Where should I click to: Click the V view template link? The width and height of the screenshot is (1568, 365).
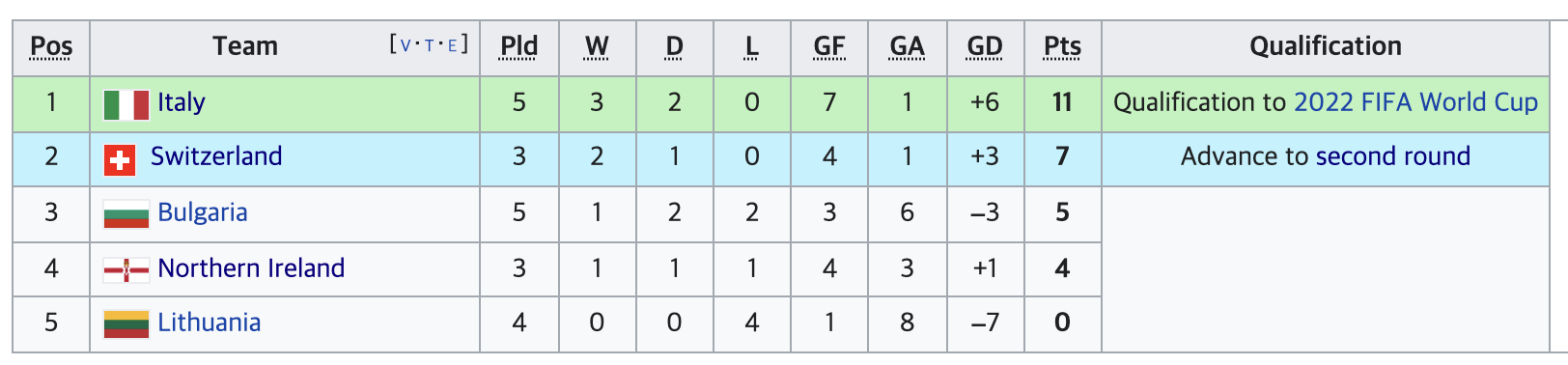(x=405, y=44)
